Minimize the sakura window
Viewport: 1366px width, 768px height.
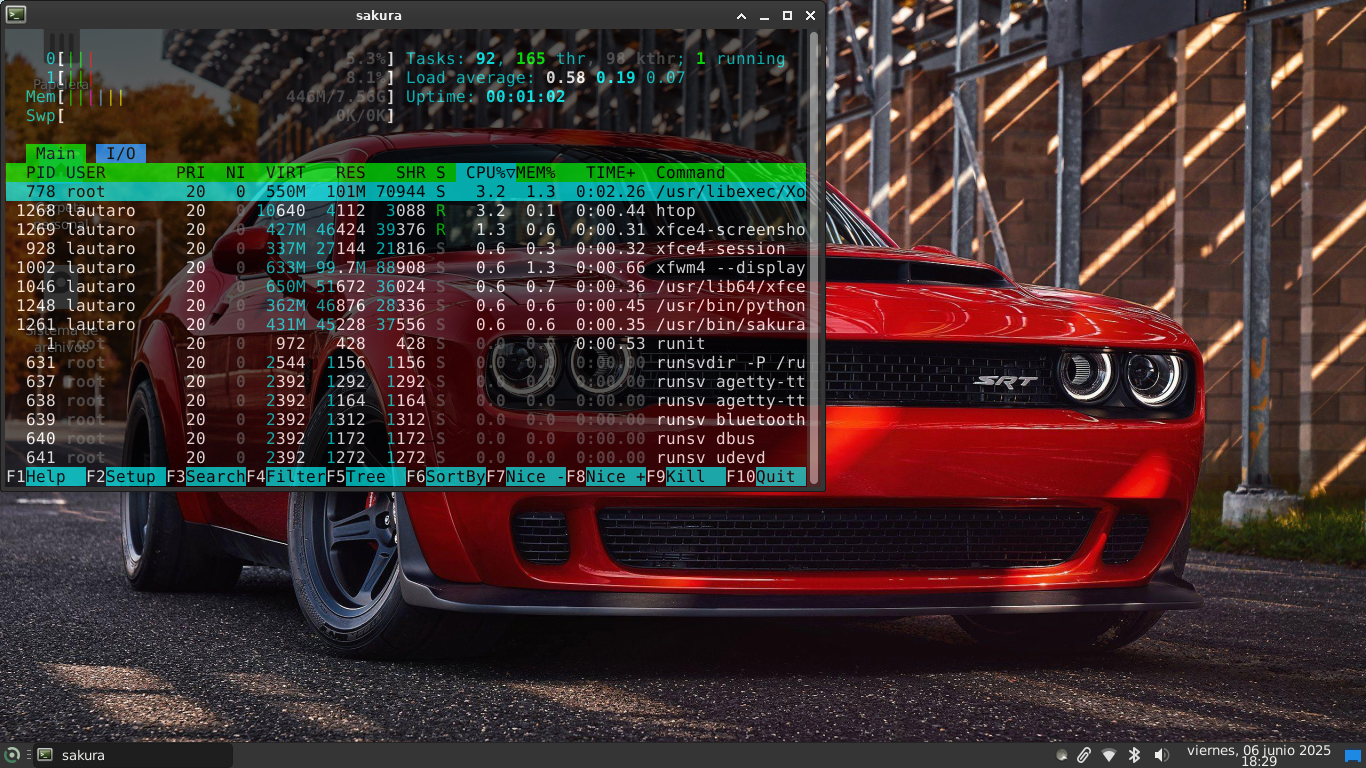pos(764,16)
